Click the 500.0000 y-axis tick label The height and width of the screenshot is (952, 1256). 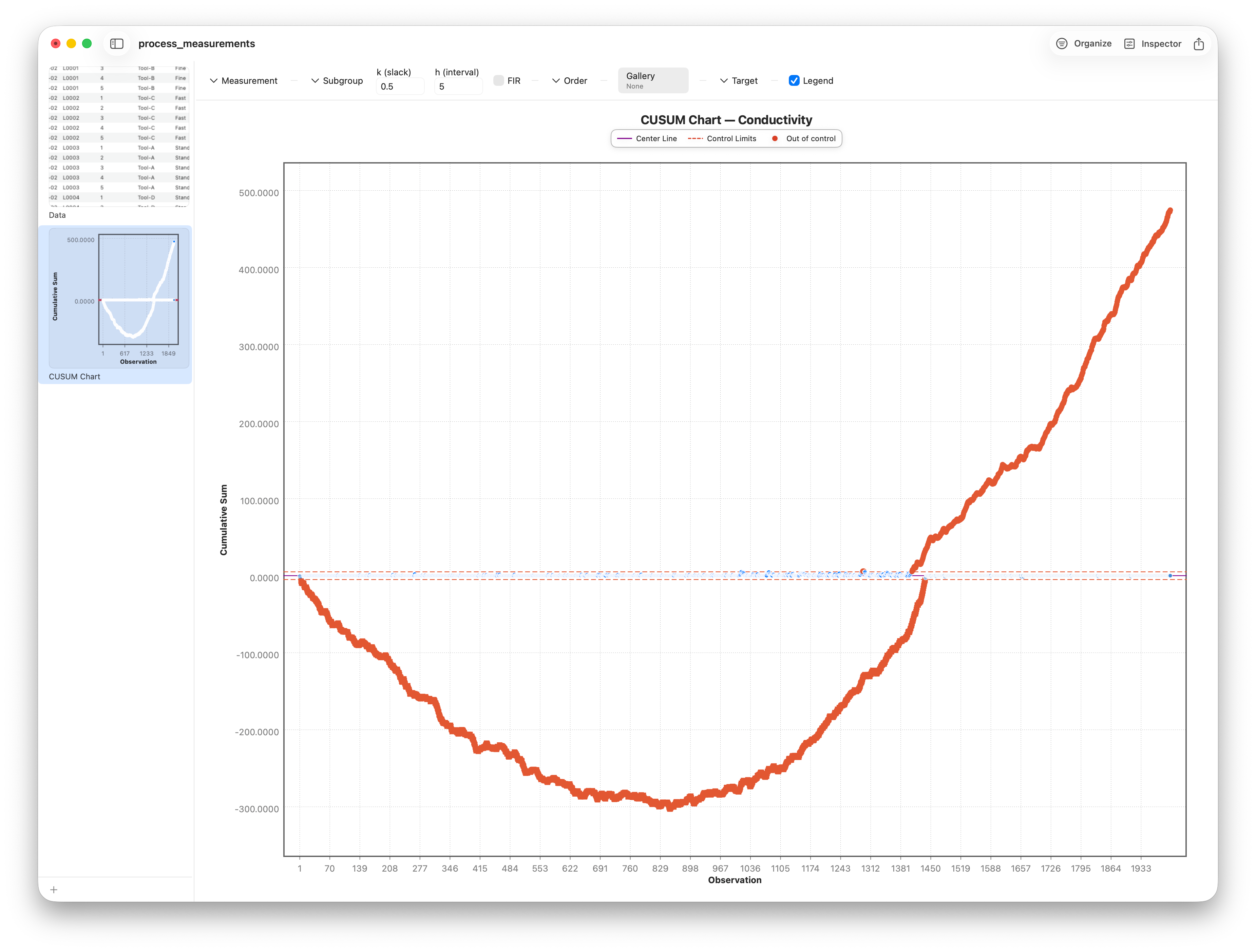(x=259, y=193)
